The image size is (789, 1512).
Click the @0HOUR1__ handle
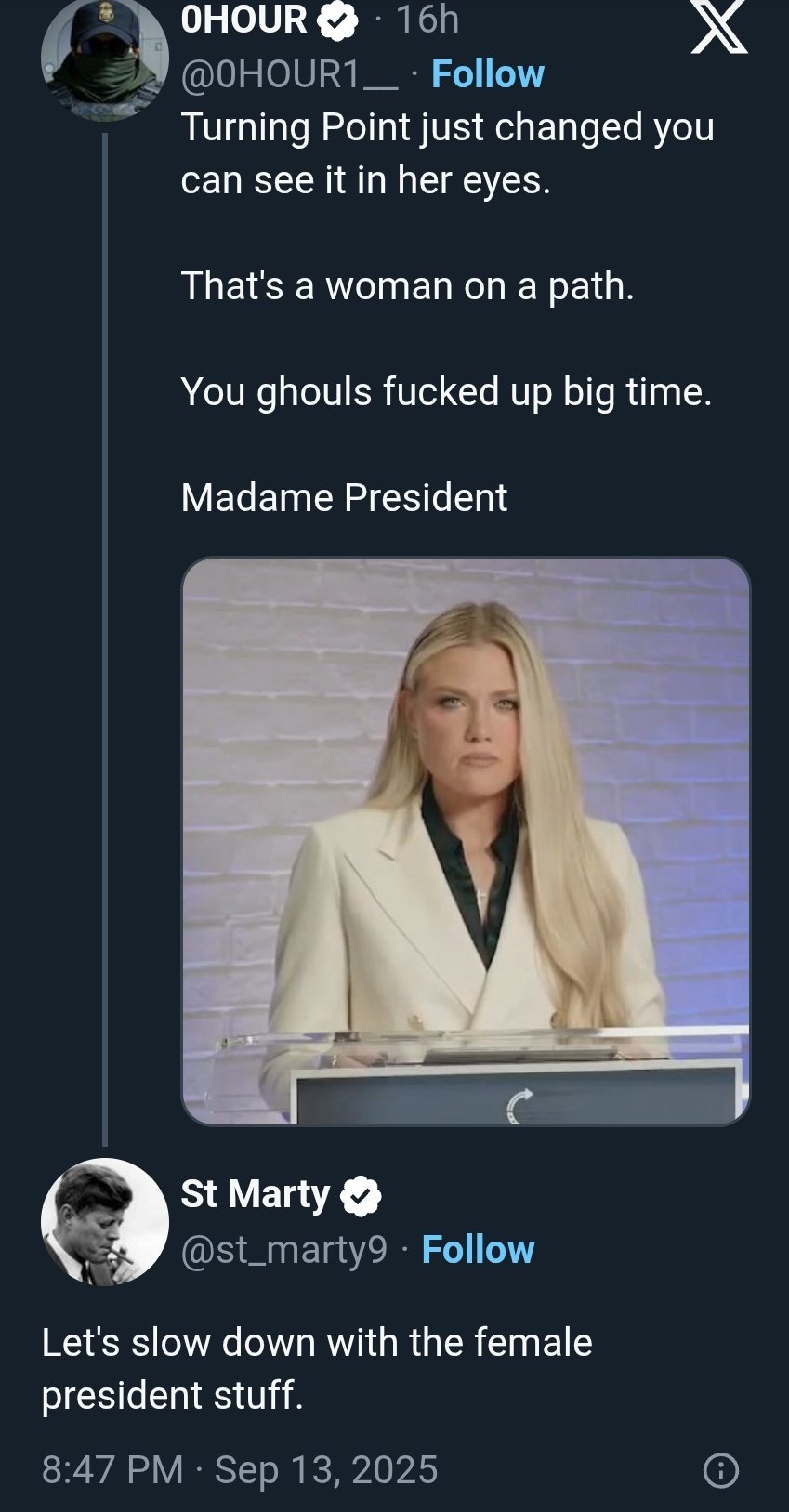[289, 74]
